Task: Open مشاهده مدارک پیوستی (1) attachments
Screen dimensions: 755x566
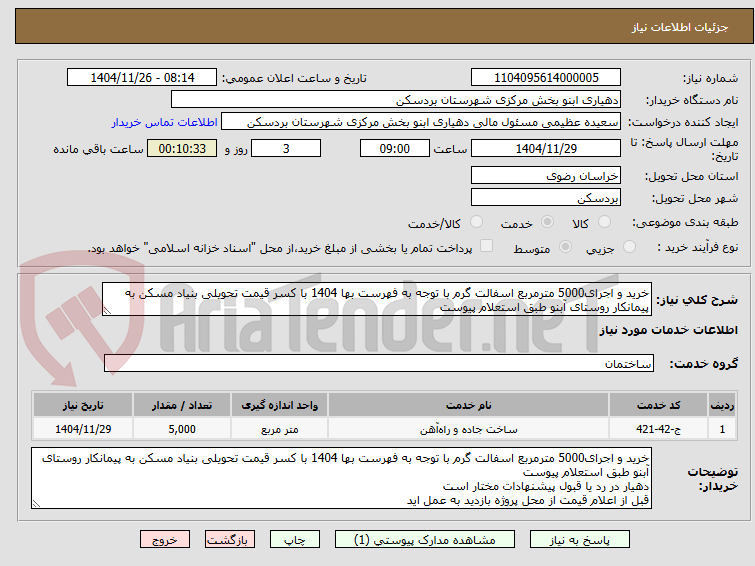Action: pos(425,540)
